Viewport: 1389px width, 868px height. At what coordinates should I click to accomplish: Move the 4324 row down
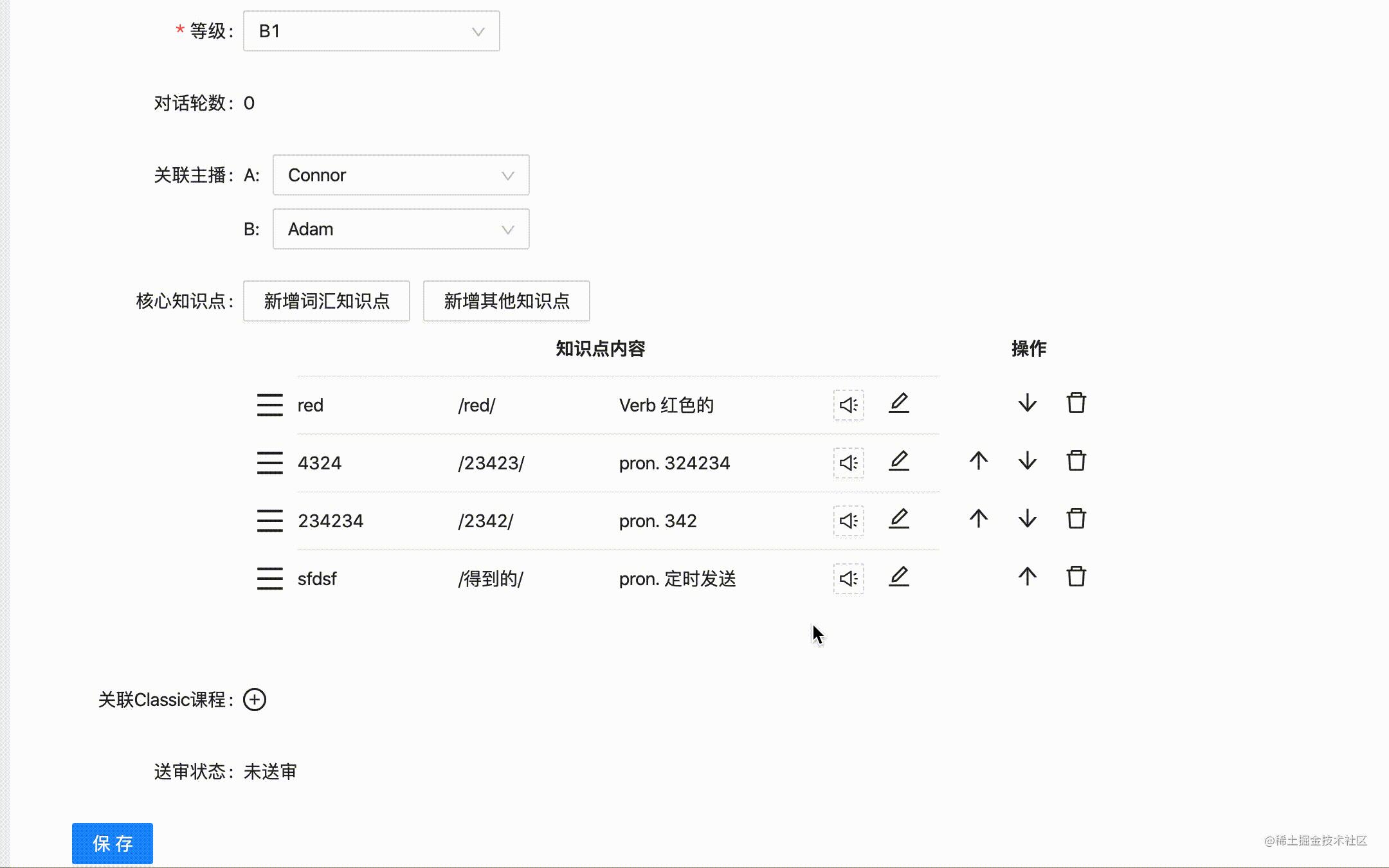tap(1028, 461)
